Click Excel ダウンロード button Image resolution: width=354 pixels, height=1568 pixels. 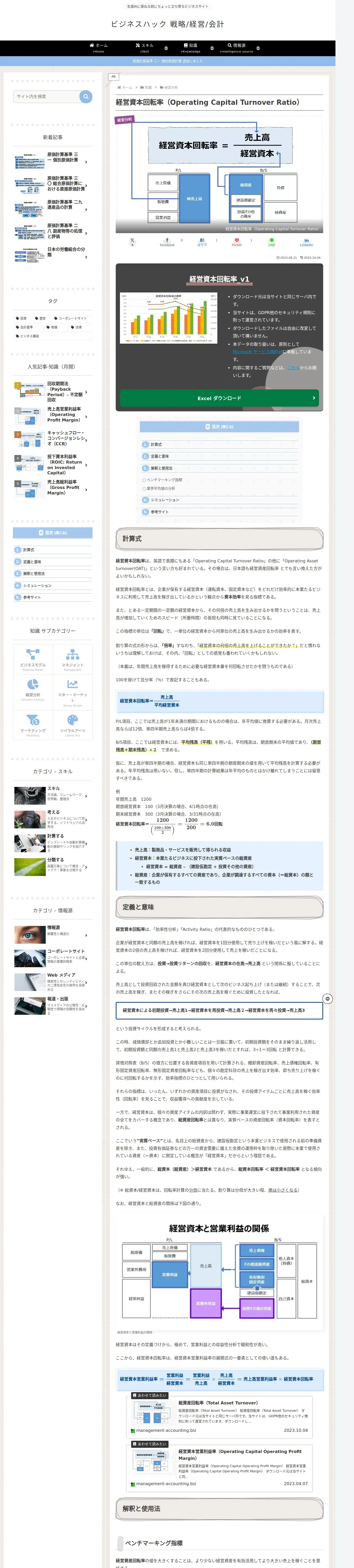pos(219,398)
